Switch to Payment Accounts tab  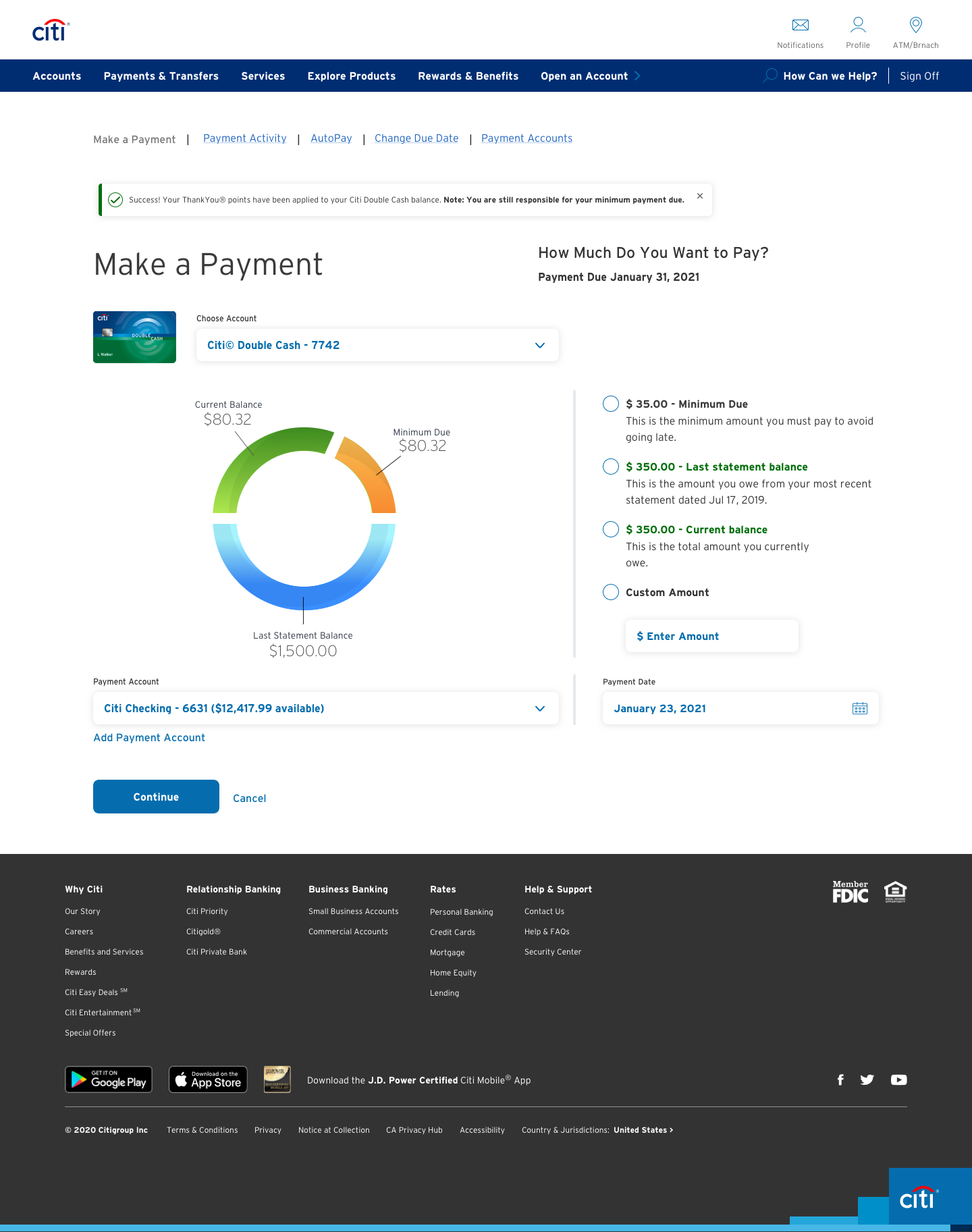pos(527,138)
